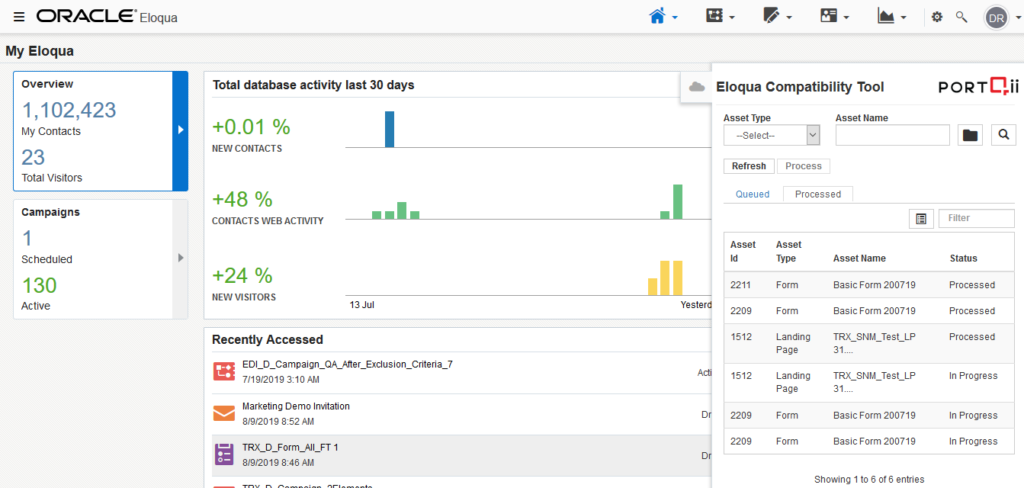
Task: Click the Portqii logo
Action: tap(978, 86)
